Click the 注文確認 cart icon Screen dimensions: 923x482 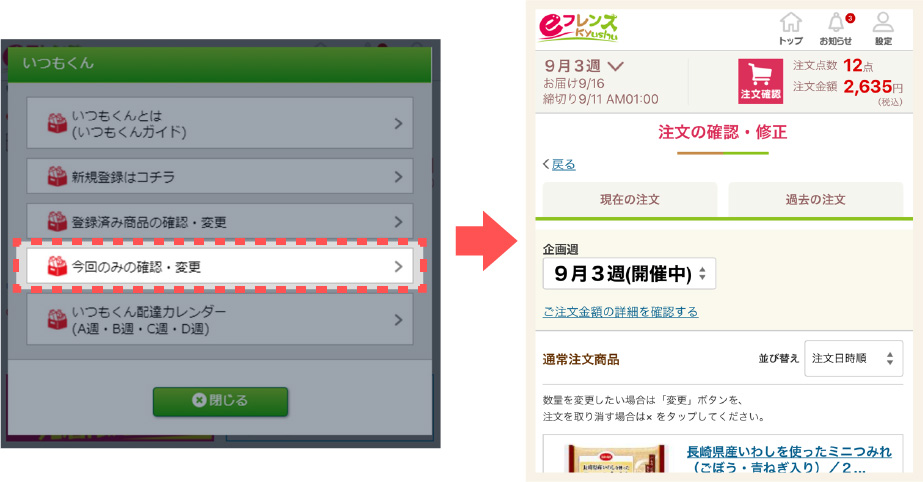click(761, 81)
